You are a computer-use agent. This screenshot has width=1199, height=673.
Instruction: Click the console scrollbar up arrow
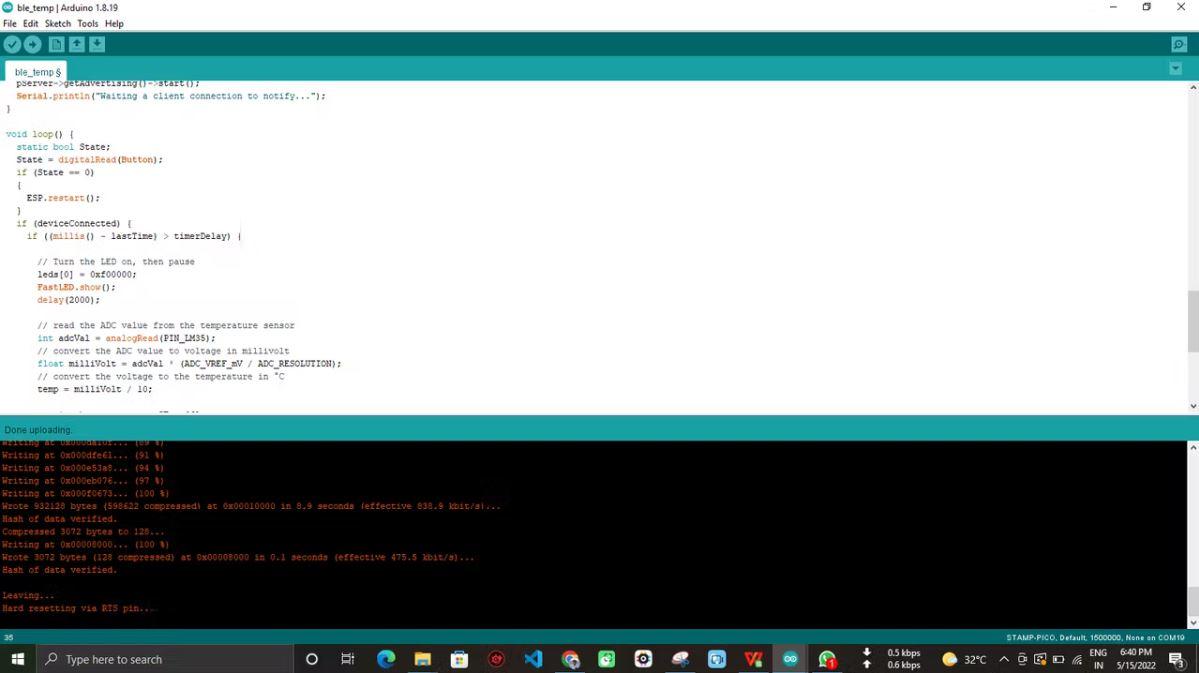tap(1193, 447)
